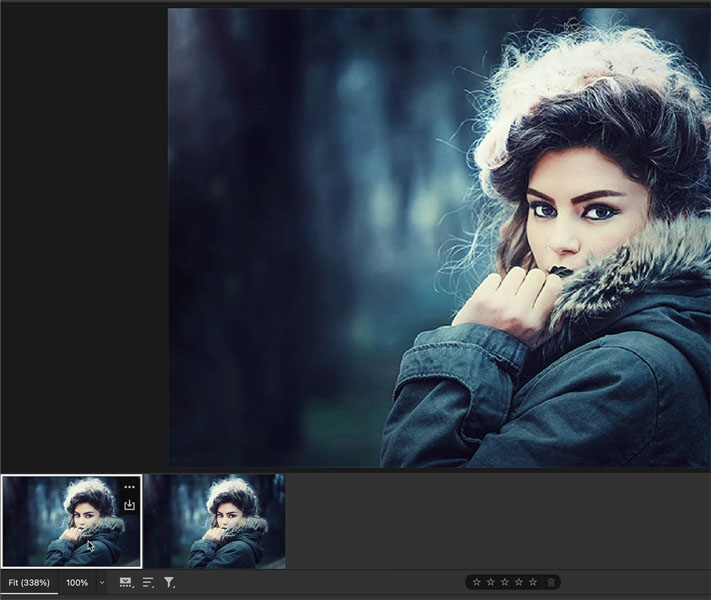This screenshot has width=711, height=600.
Task: Select the Fit (338%) zoom option
Action: (x=29, y=582)
